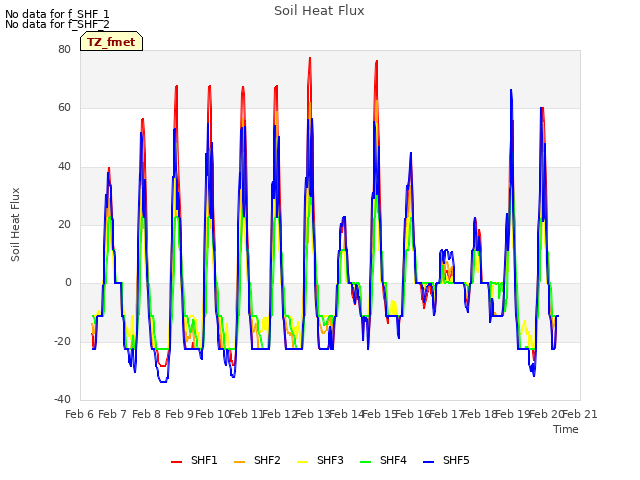Screen dimensions: 640x480
Task: Select the SHF3 legend label
Action: [330, 460]
